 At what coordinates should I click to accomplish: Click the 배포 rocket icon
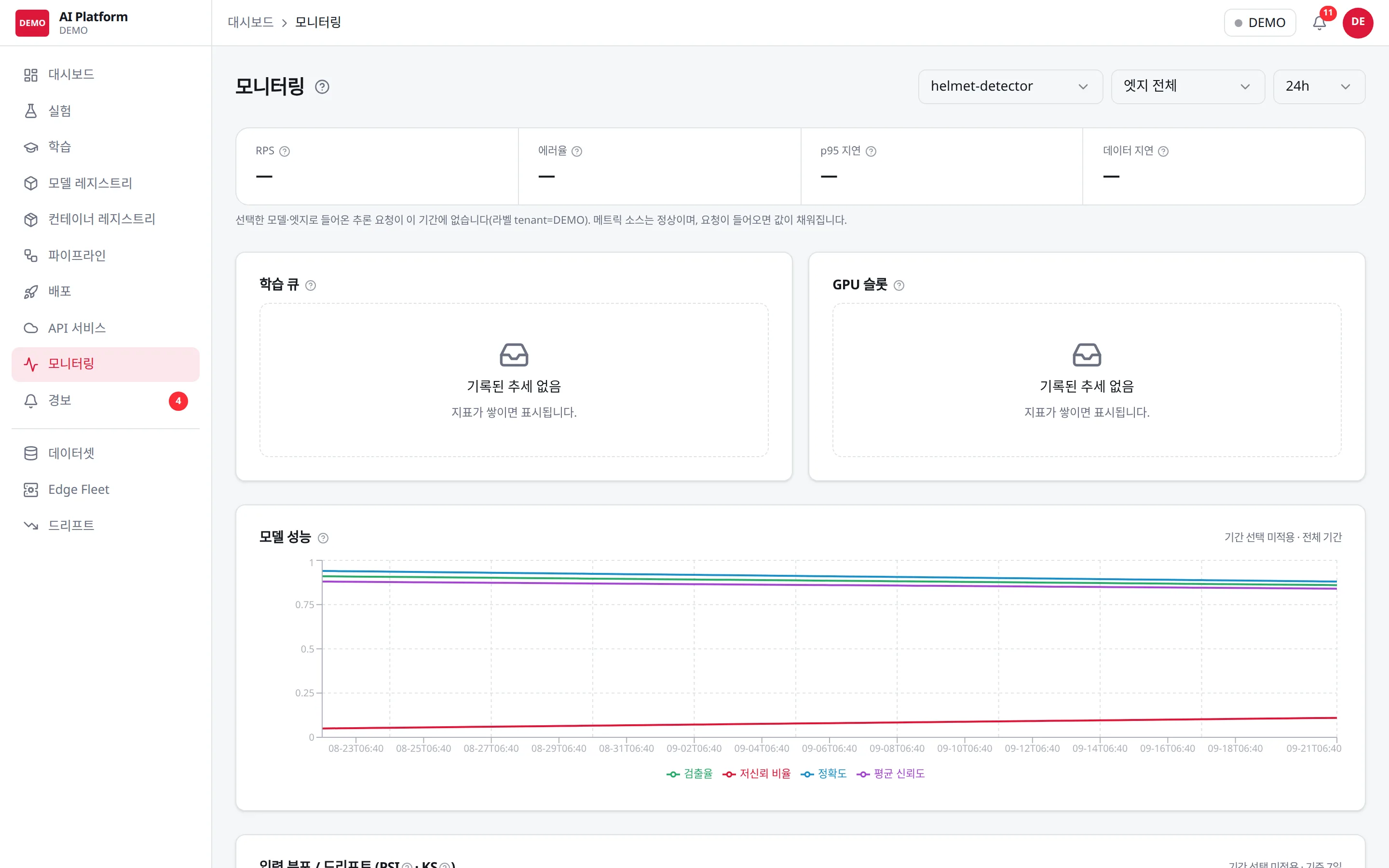(31, 292)
